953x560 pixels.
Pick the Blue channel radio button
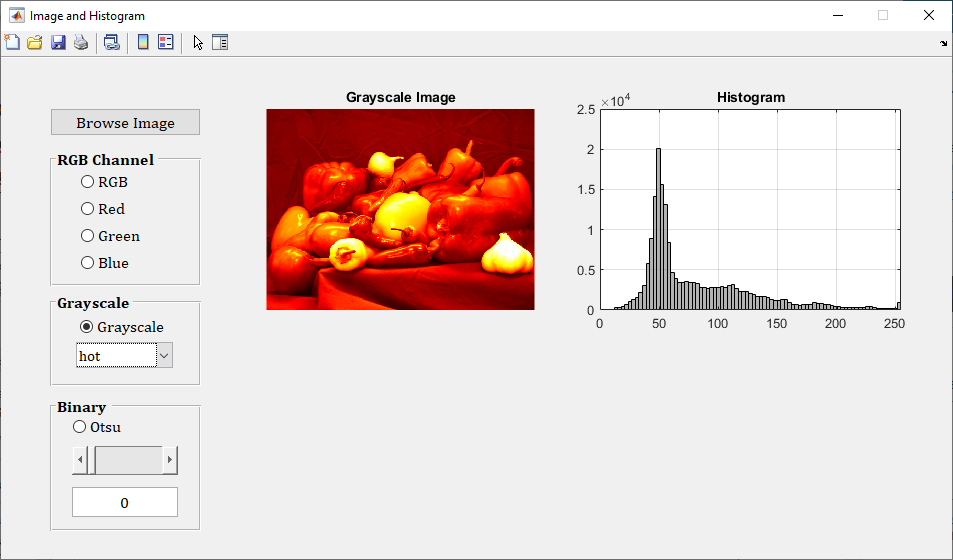(x=88, y=263)
